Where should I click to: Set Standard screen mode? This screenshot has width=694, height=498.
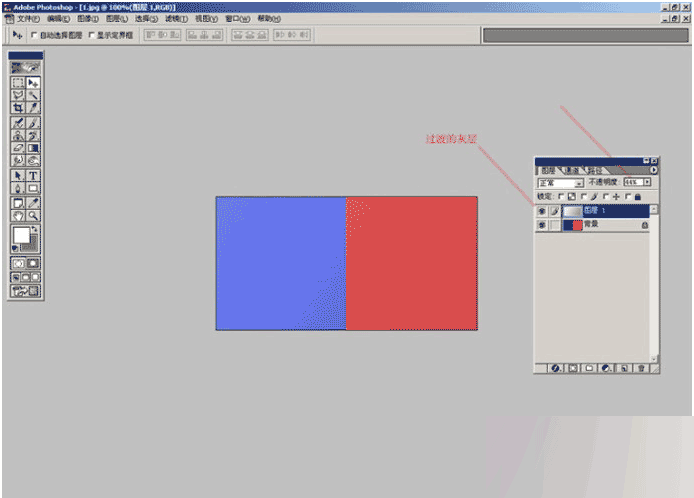[x=16, y=278]
